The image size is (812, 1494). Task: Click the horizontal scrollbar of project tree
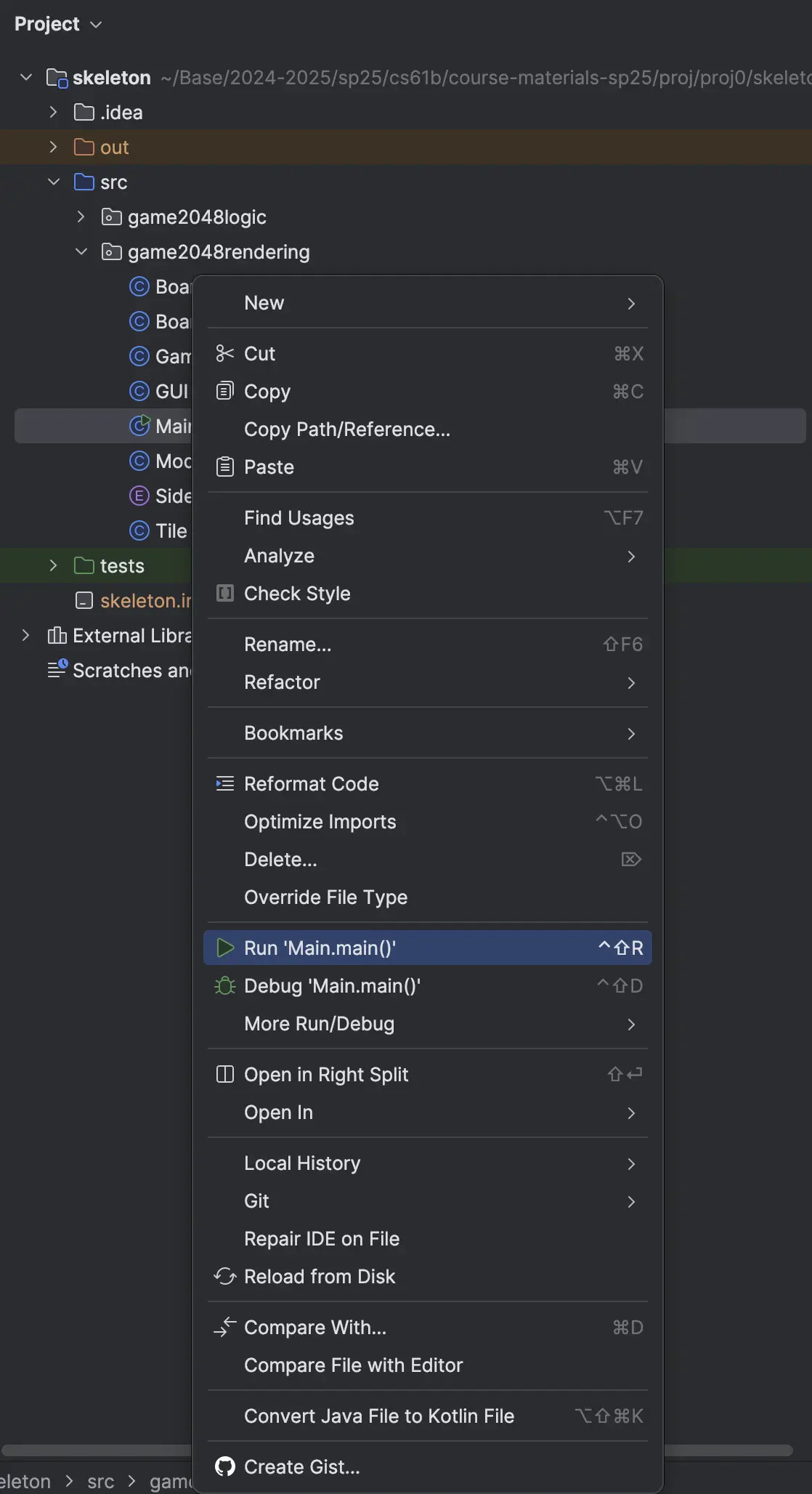94,1450
